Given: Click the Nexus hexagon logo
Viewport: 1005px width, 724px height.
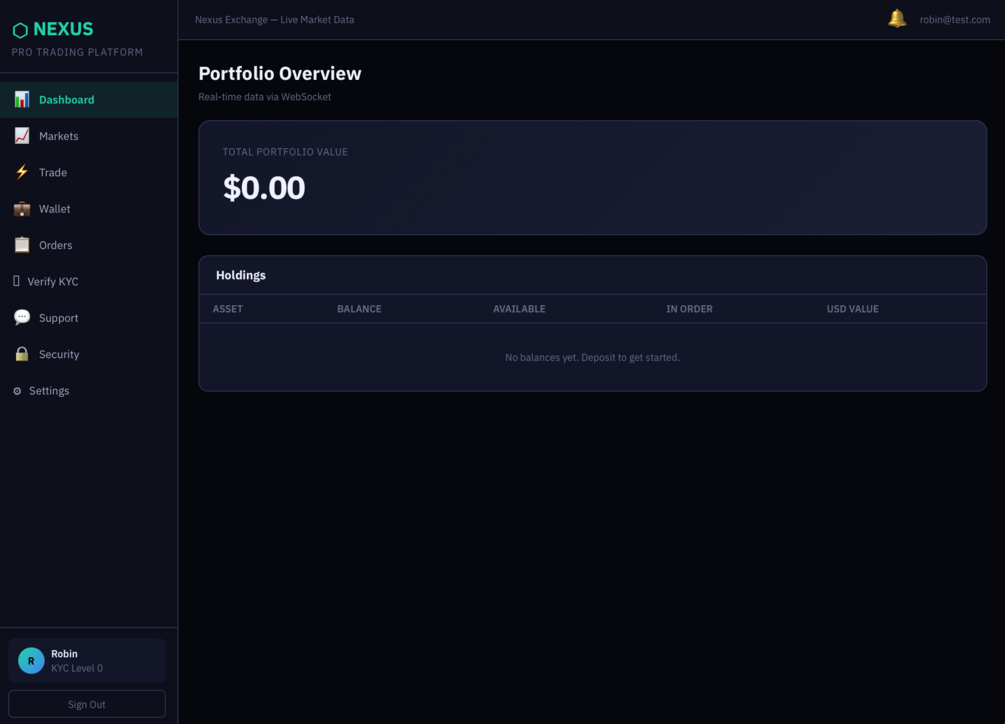Looking at the screenshot, I should pos(21,30).
